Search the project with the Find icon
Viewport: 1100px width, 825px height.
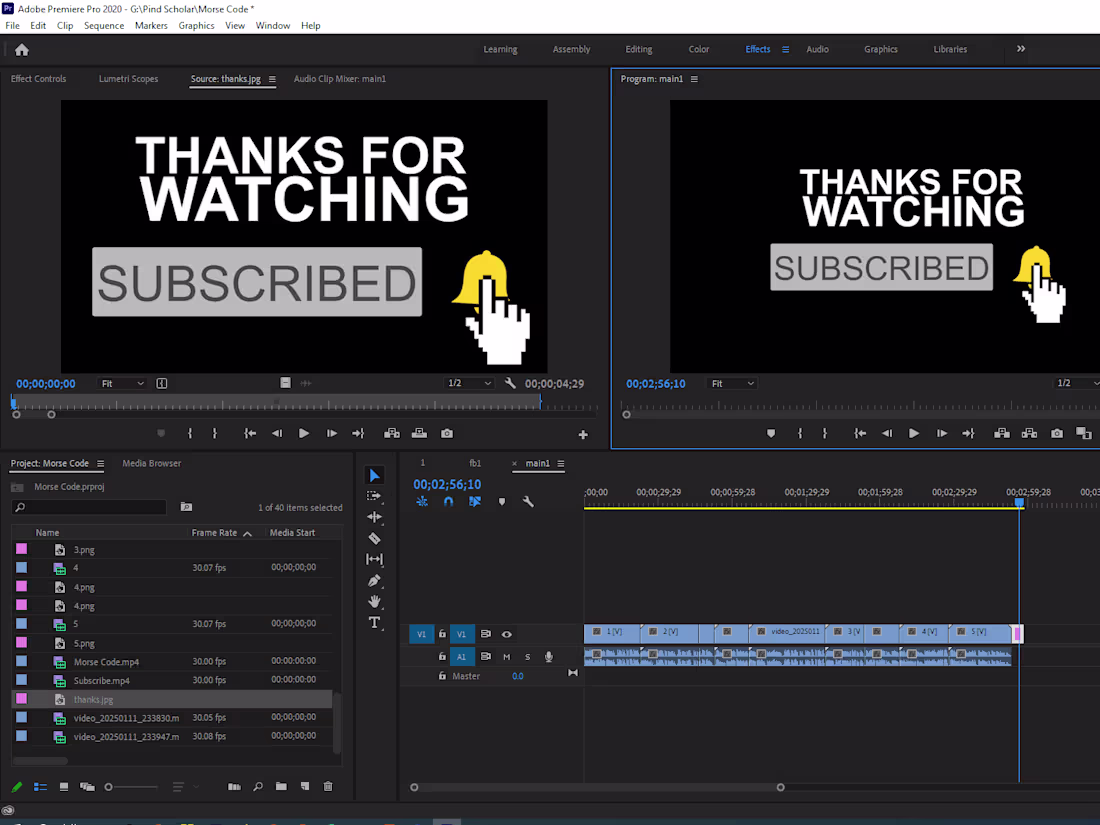point(259,786)
